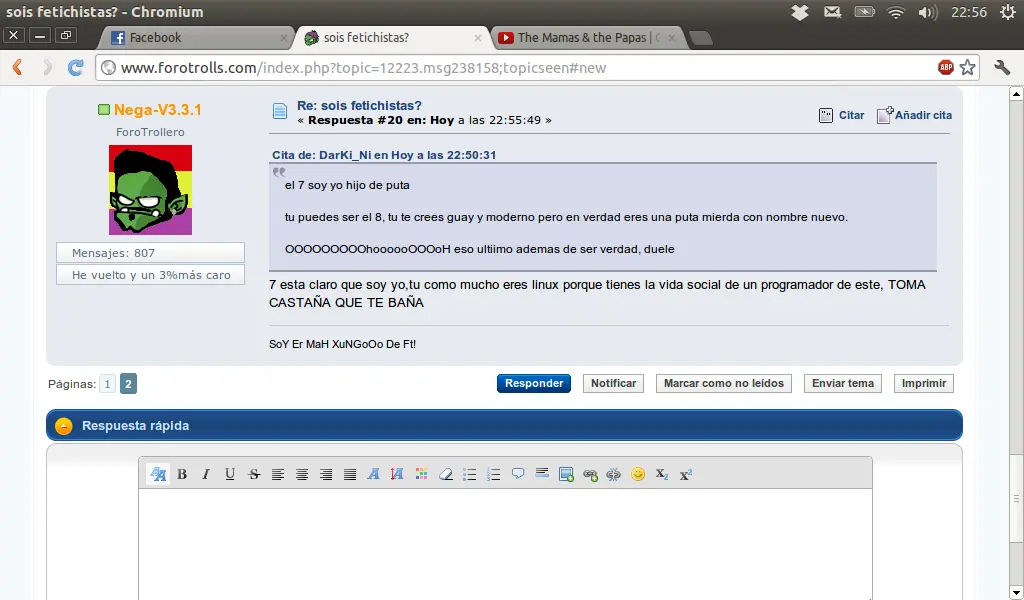Open the font face icon
The height and width of the screenshot is (600, 1024).
tap(374, 475)
